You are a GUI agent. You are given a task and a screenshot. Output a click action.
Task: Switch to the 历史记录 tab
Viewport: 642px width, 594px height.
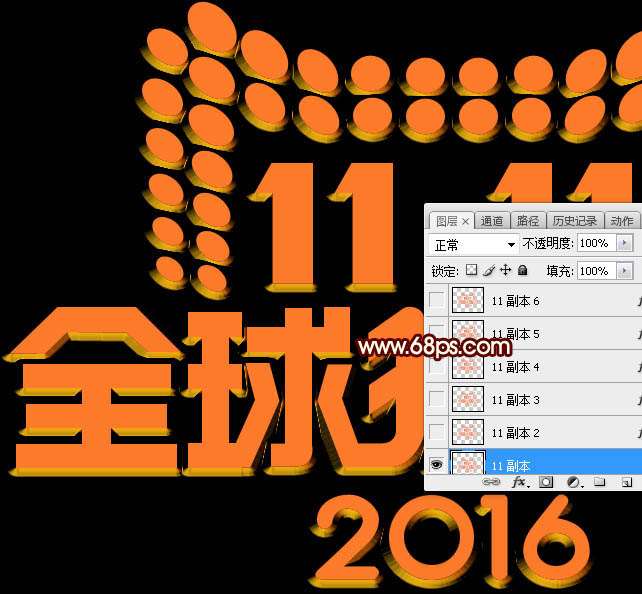coord(574,221)
